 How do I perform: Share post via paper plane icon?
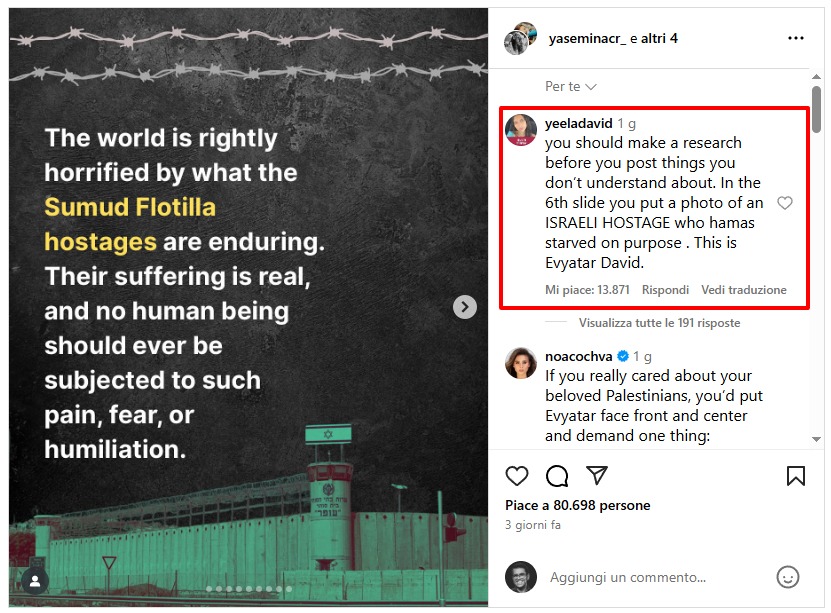click(x=597, y=476)
